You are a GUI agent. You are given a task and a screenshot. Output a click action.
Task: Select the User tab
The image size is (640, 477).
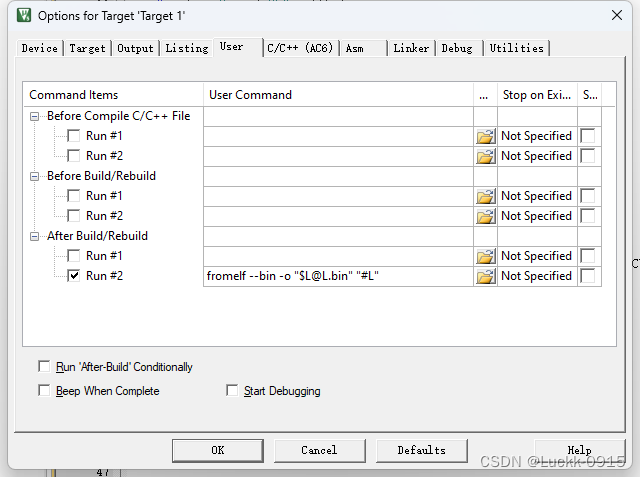[238, 47]
